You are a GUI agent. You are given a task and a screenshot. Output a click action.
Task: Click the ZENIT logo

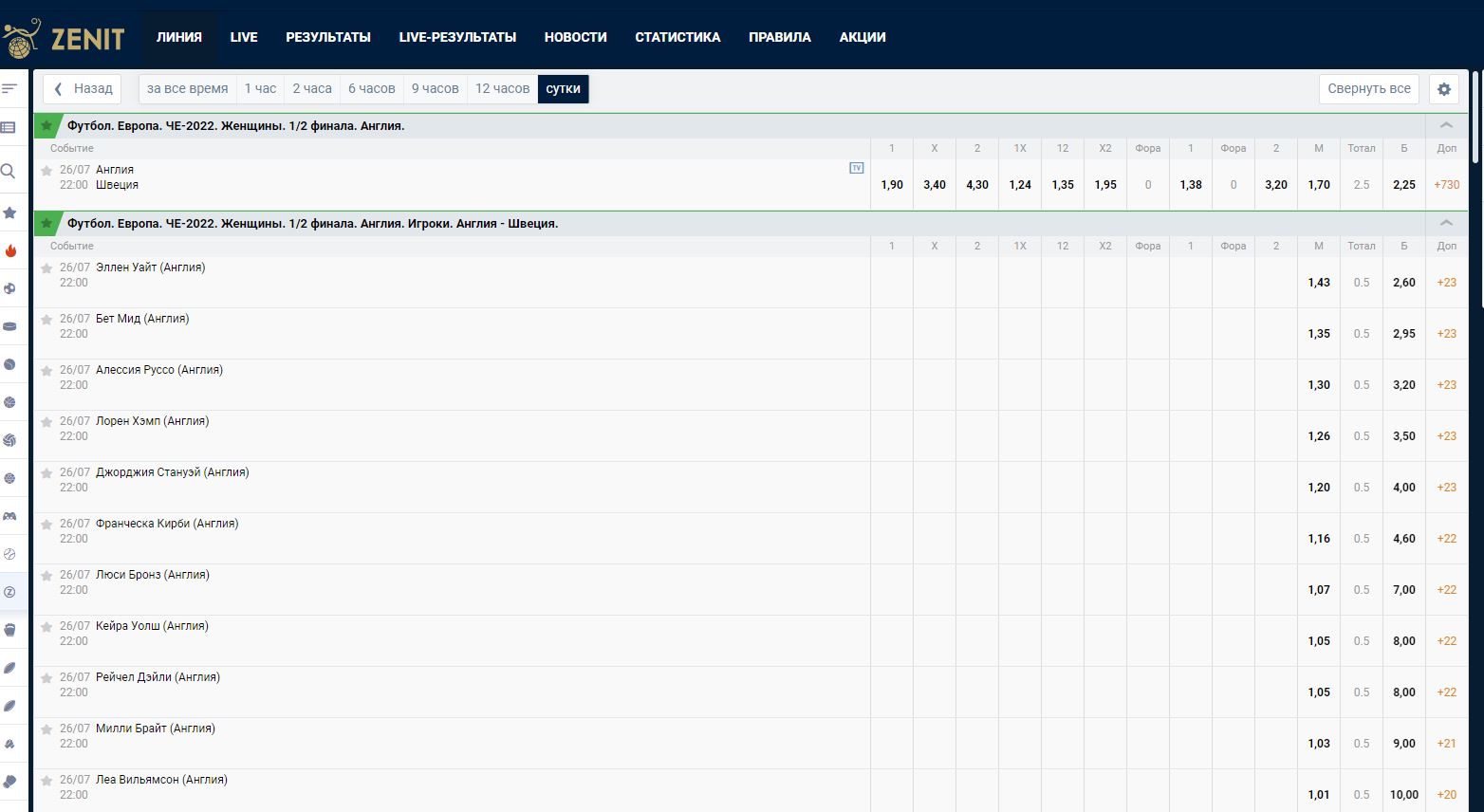click(65, 38)
